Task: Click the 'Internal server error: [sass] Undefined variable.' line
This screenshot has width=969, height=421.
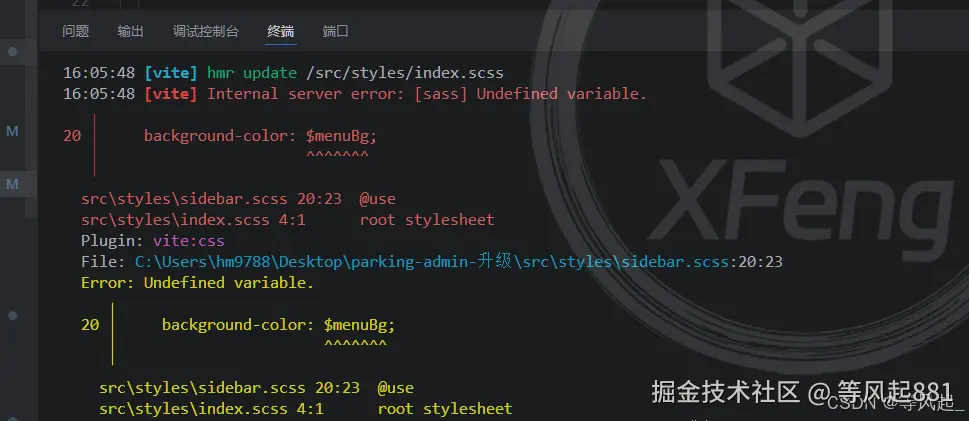Action: click(355, 94)
